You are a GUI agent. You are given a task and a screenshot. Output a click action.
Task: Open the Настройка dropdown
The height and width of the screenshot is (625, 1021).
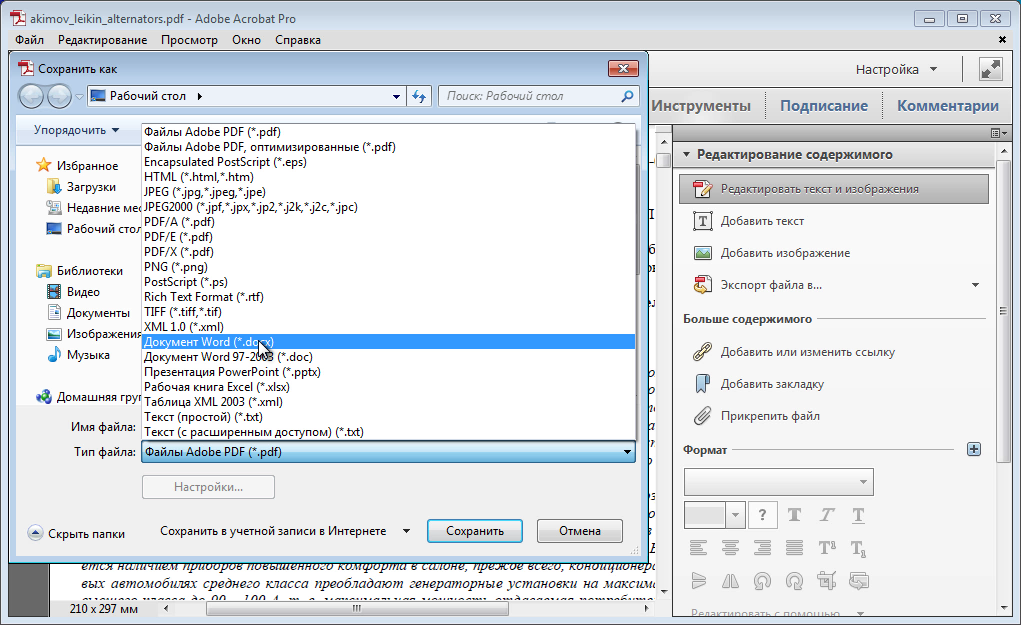[x=896, y=69]
